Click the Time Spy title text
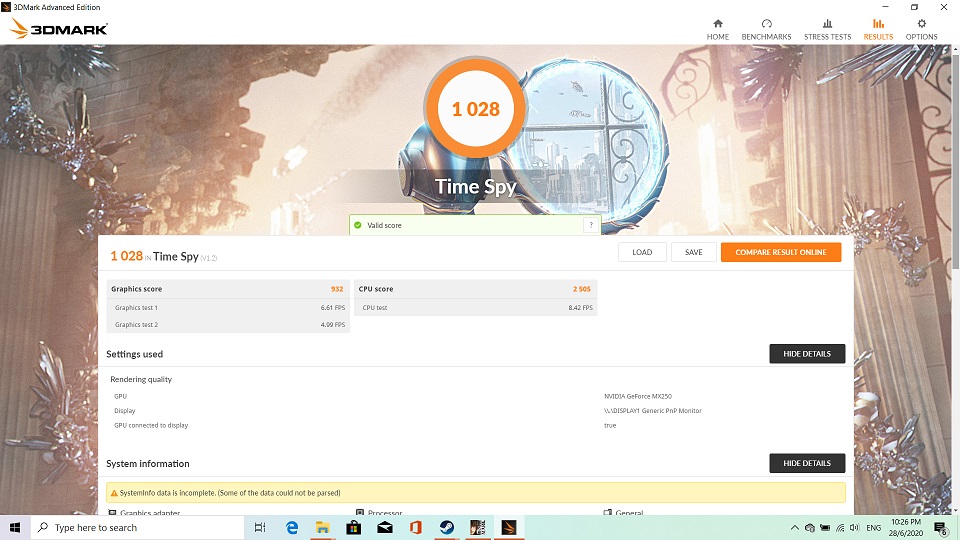Screen dimensions: 960x540 tap(476, 186)
